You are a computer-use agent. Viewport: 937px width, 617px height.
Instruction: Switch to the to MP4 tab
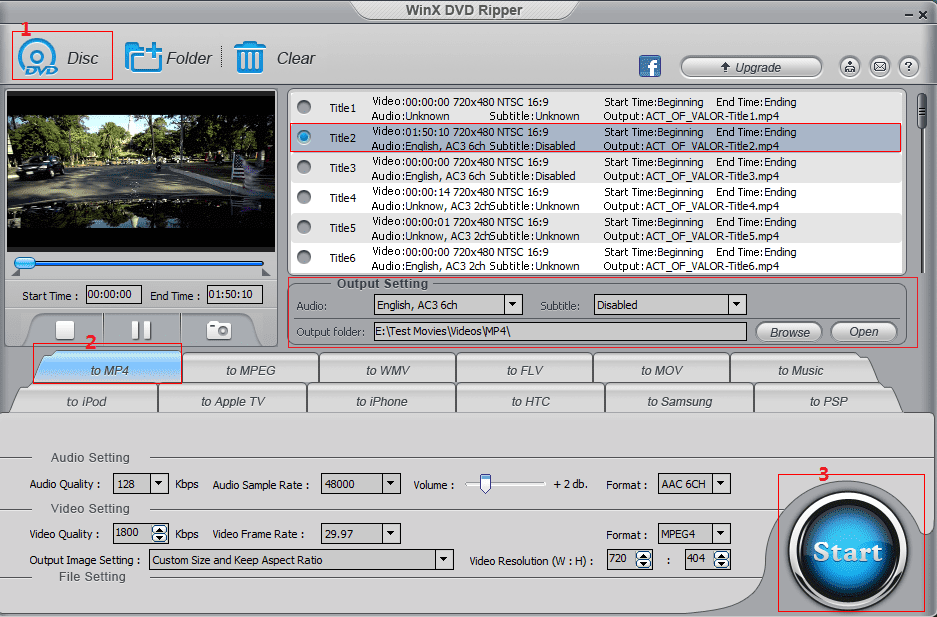108,370
